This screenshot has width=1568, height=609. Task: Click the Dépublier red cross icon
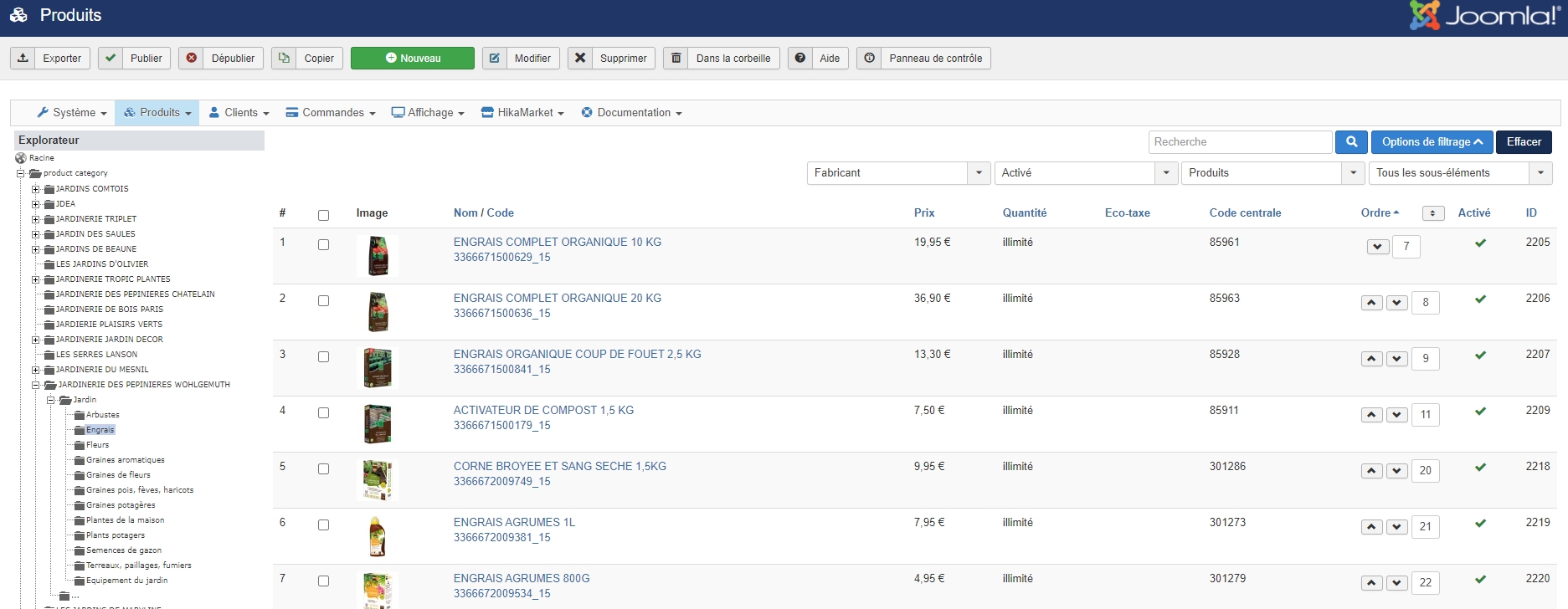click(192, 59)
